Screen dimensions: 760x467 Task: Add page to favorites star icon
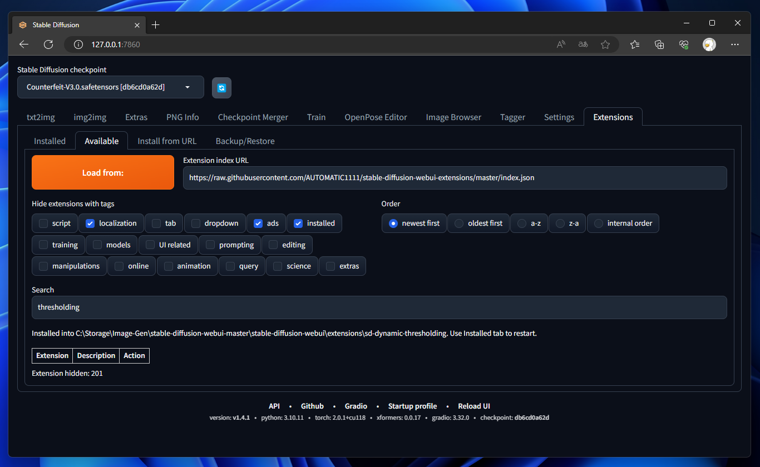(x=605, y=44)
